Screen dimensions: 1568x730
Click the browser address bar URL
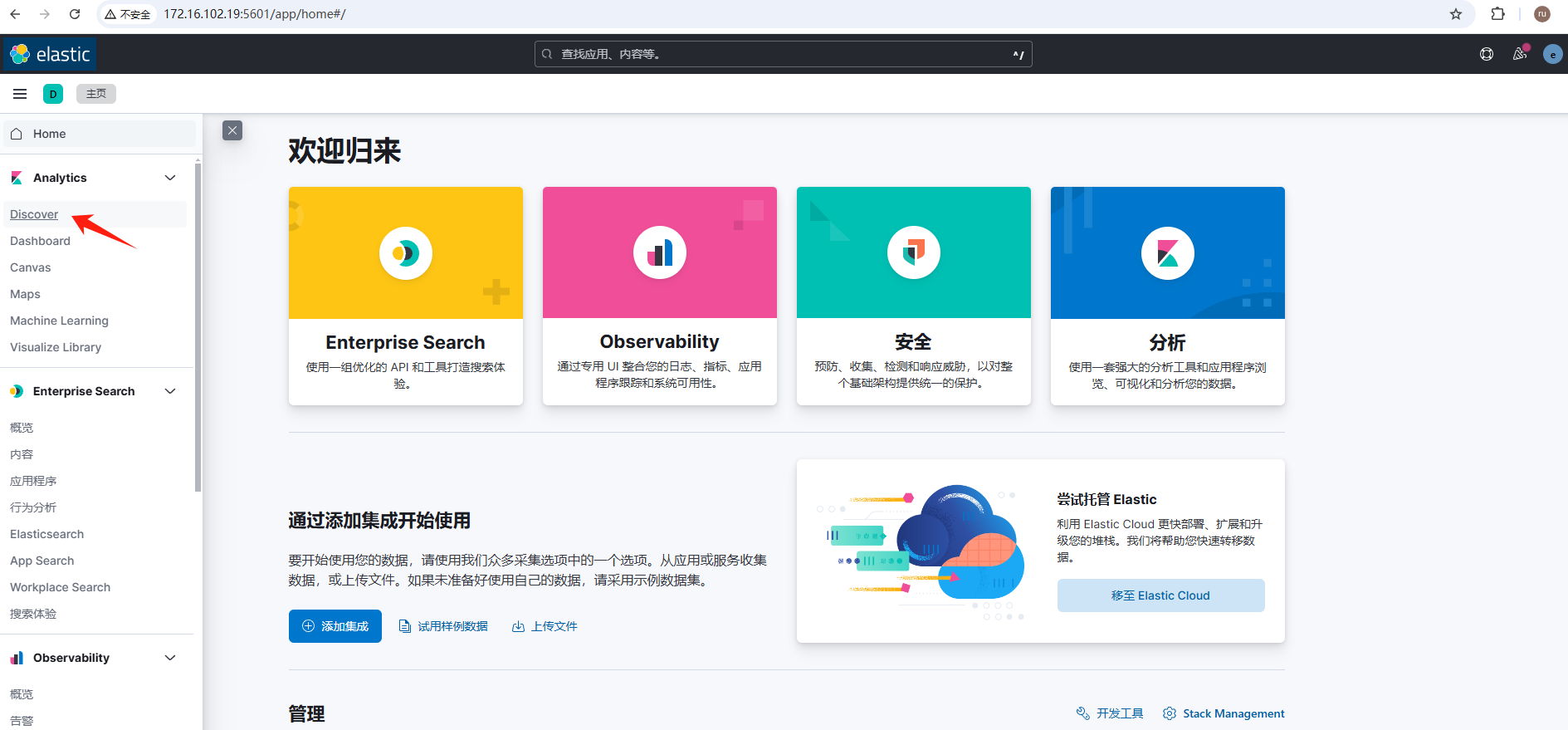click(x=255, y=14)
